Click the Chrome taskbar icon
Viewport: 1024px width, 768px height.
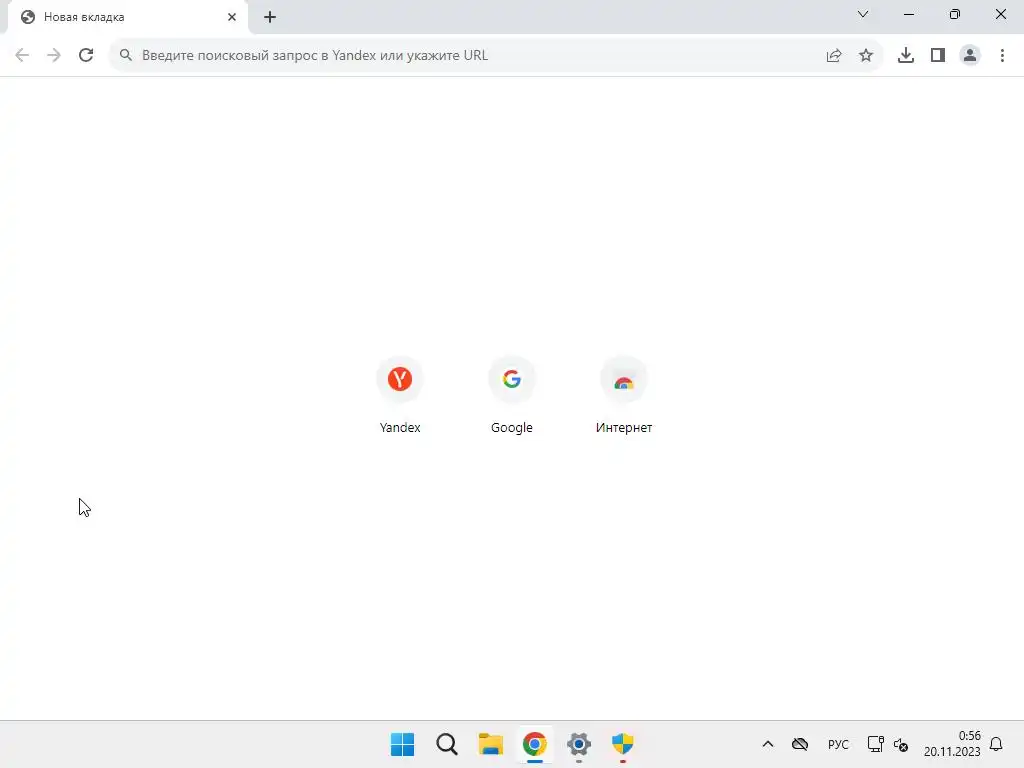pyautogui.click(x=535, y=744)
